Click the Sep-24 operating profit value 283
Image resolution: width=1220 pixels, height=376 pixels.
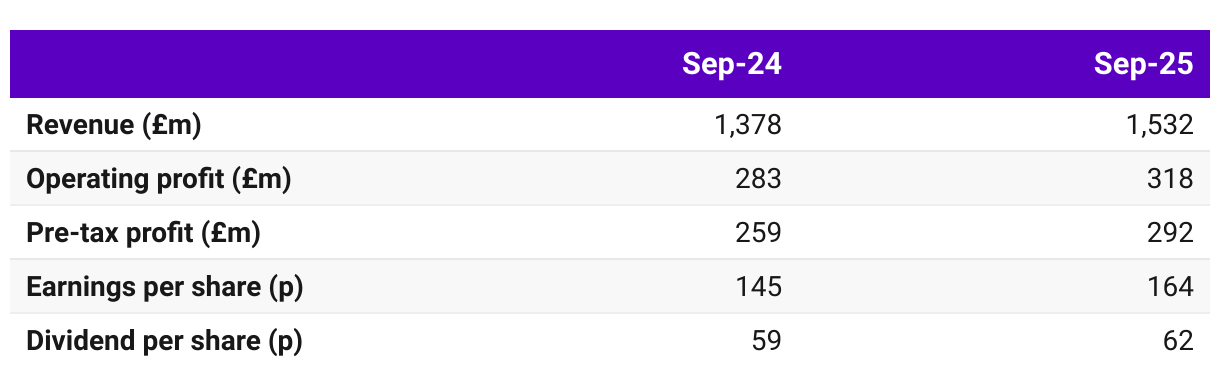[758, 179]
